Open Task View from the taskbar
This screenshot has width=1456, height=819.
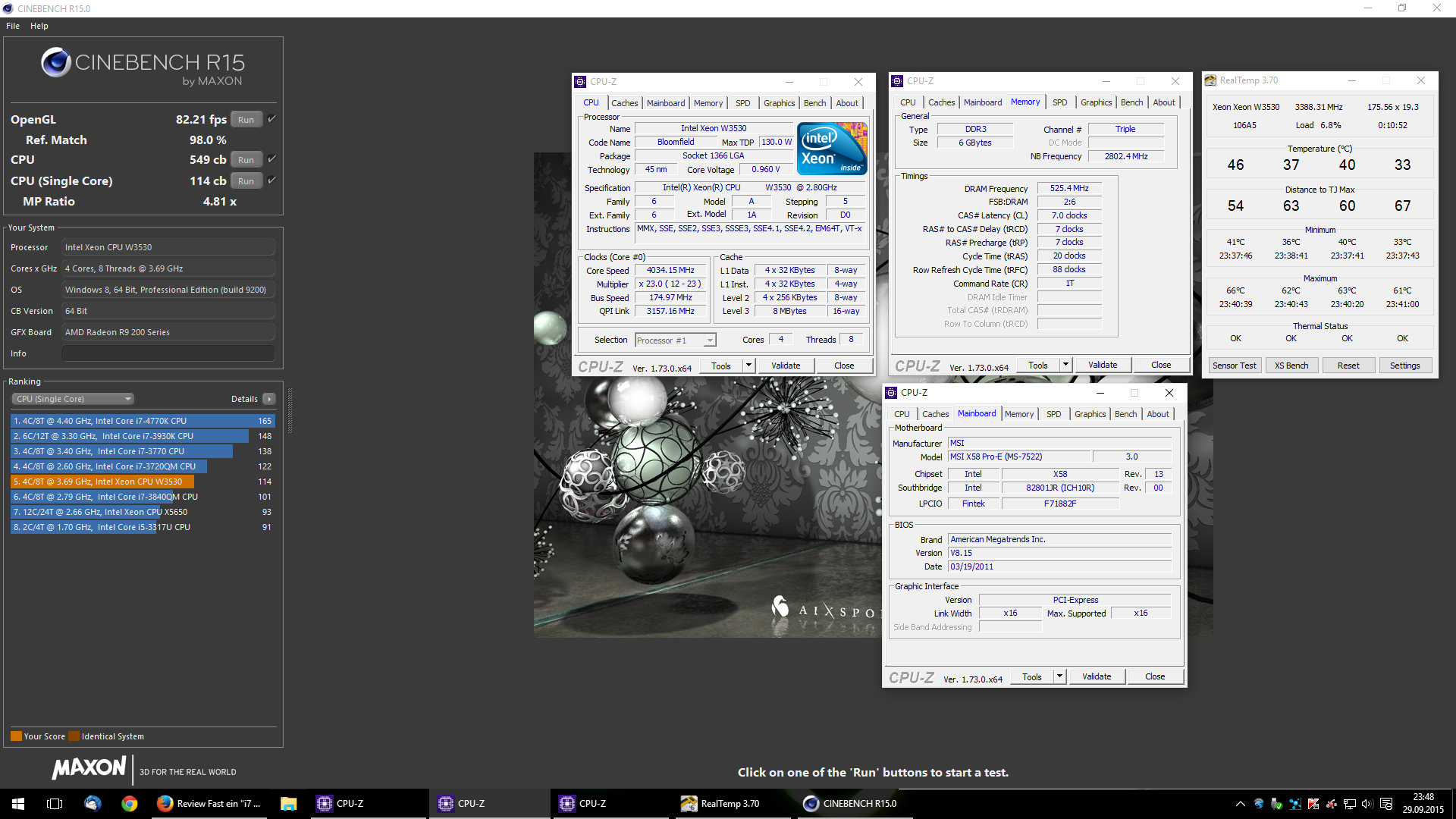click(x=55, y=804)
